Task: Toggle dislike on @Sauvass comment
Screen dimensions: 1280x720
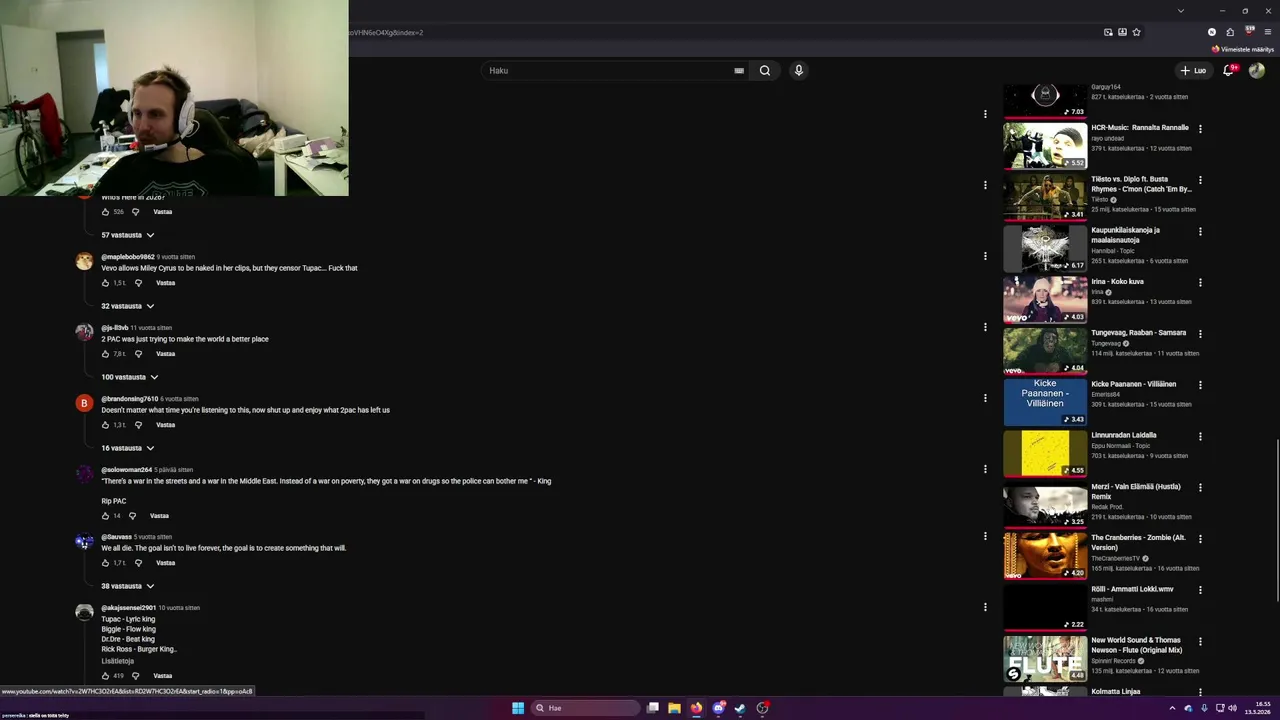Action: (138, 563)
